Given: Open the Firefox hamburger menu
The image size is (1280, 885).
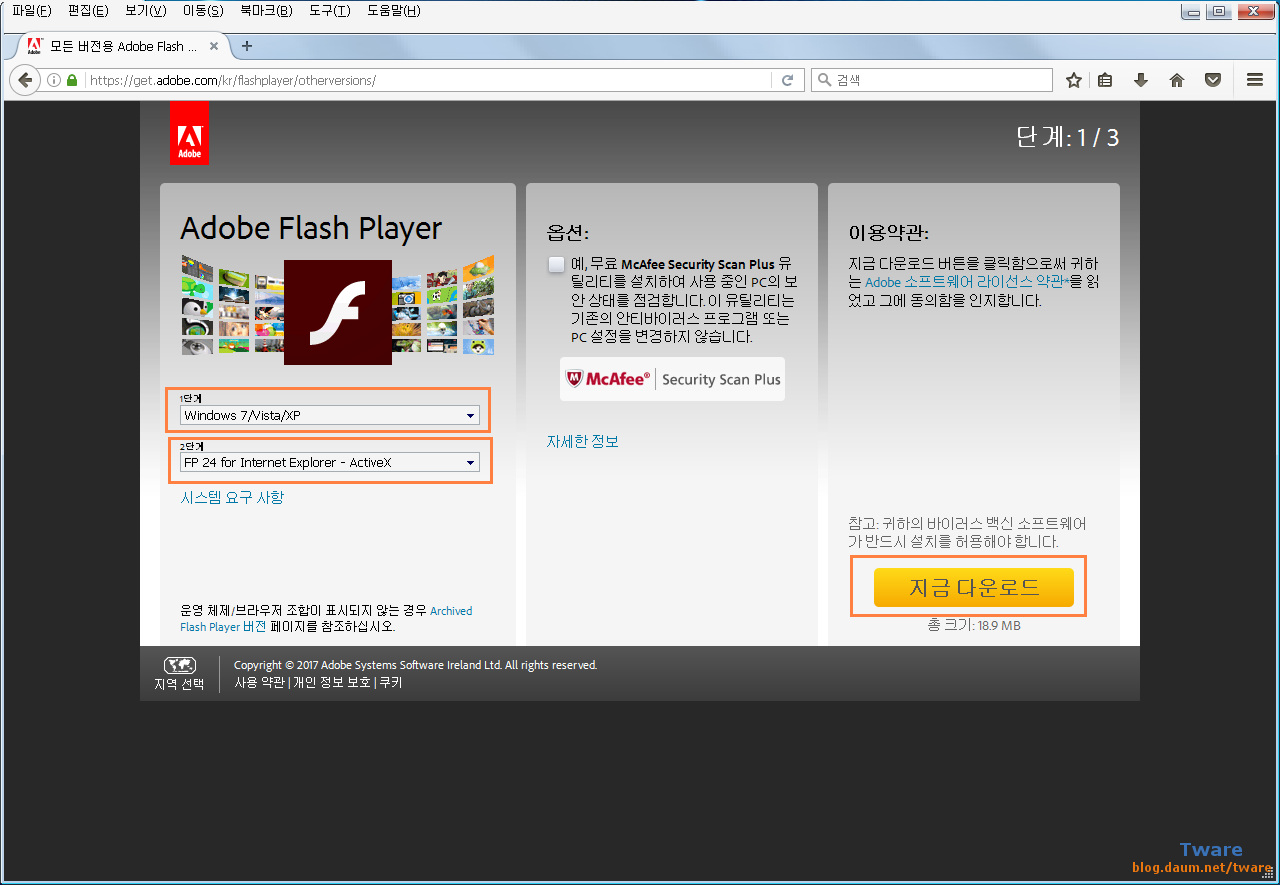Looking at the screenshot, I should 1255,80.
